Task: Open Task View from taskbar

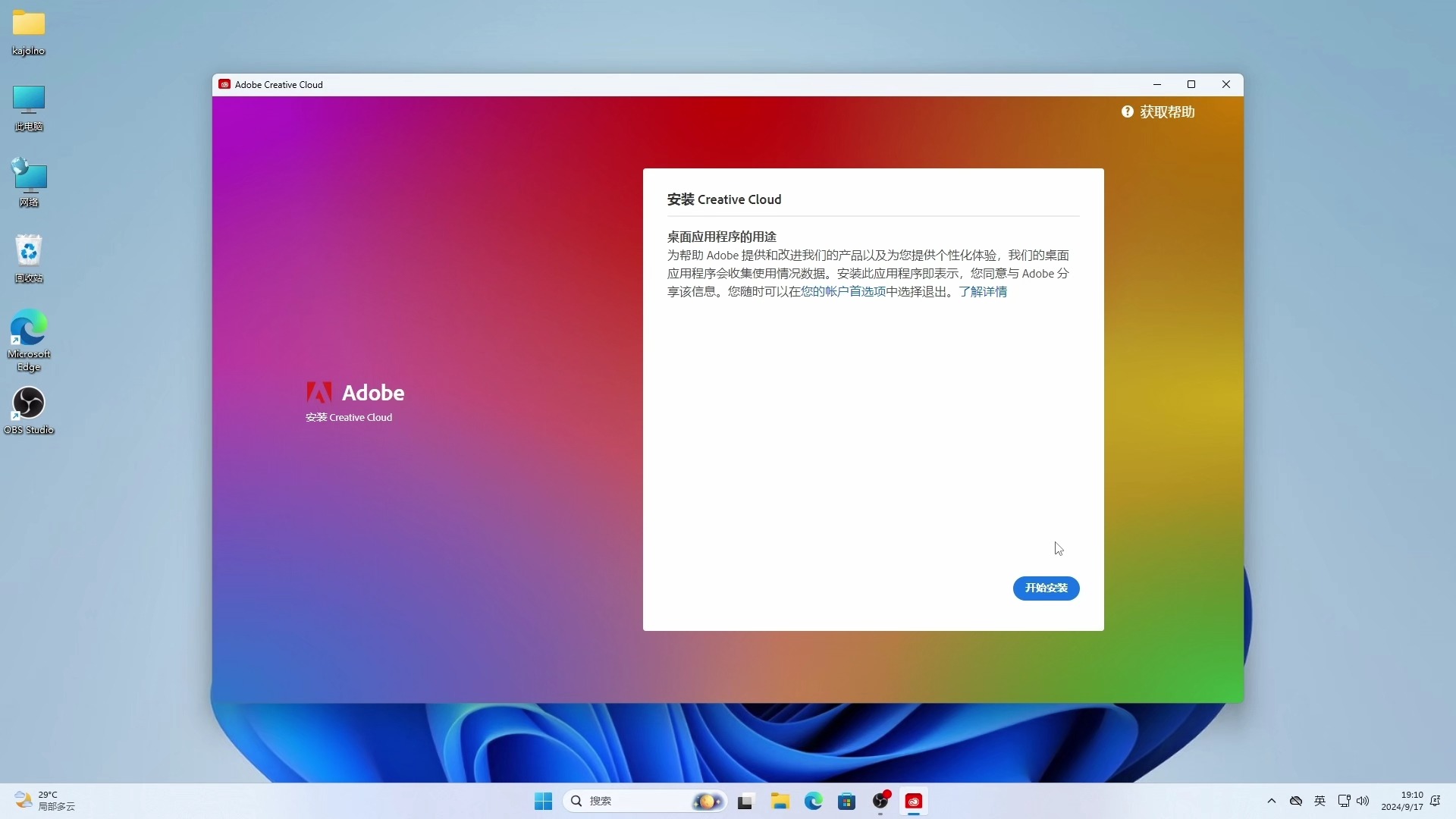Action: (x=745, y=801)
